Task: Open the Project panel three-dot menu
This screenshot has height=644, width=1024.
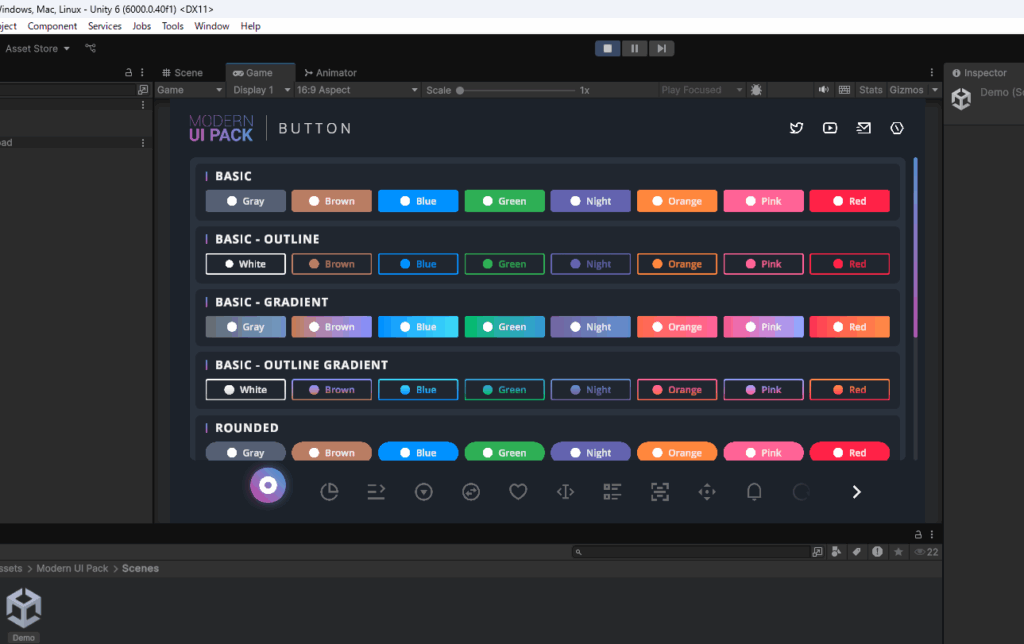Action: click(x=932, y=534)
